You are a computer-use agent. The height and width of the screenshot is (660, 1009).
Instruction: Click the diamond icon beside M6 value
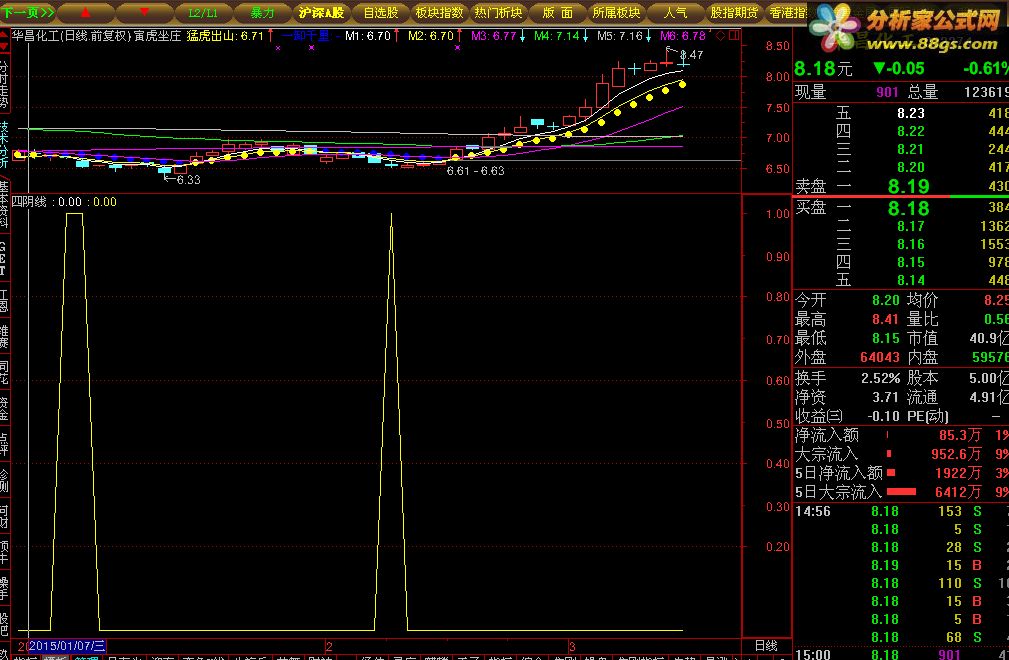click(x=720, y=35)
